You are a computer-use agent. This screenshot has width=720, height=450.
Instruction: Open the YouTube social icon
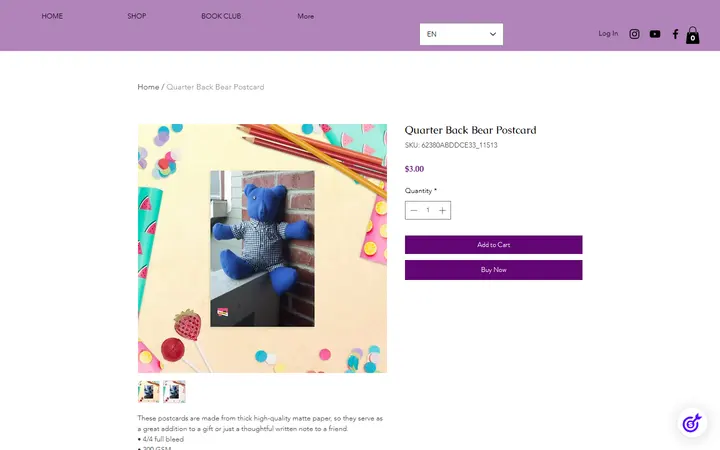(655, 34)
